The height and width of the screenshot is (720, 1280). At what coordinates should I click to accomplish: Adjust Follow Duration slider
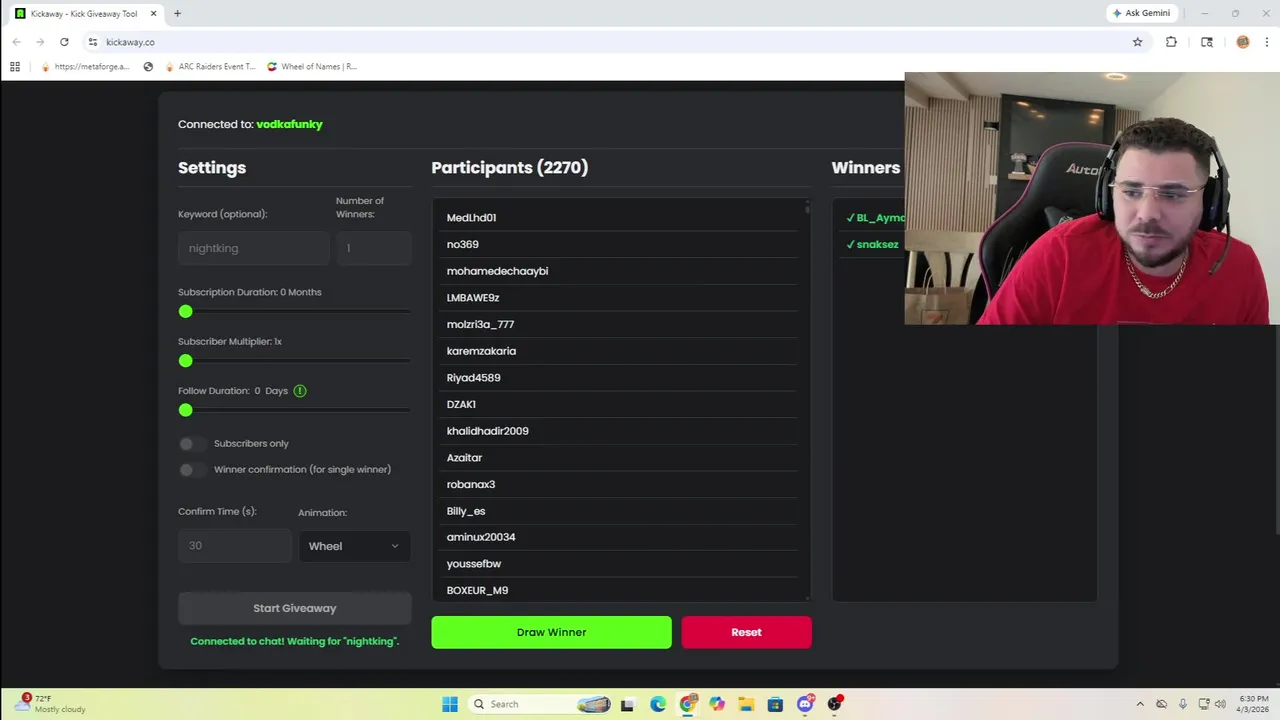[294, 410]
